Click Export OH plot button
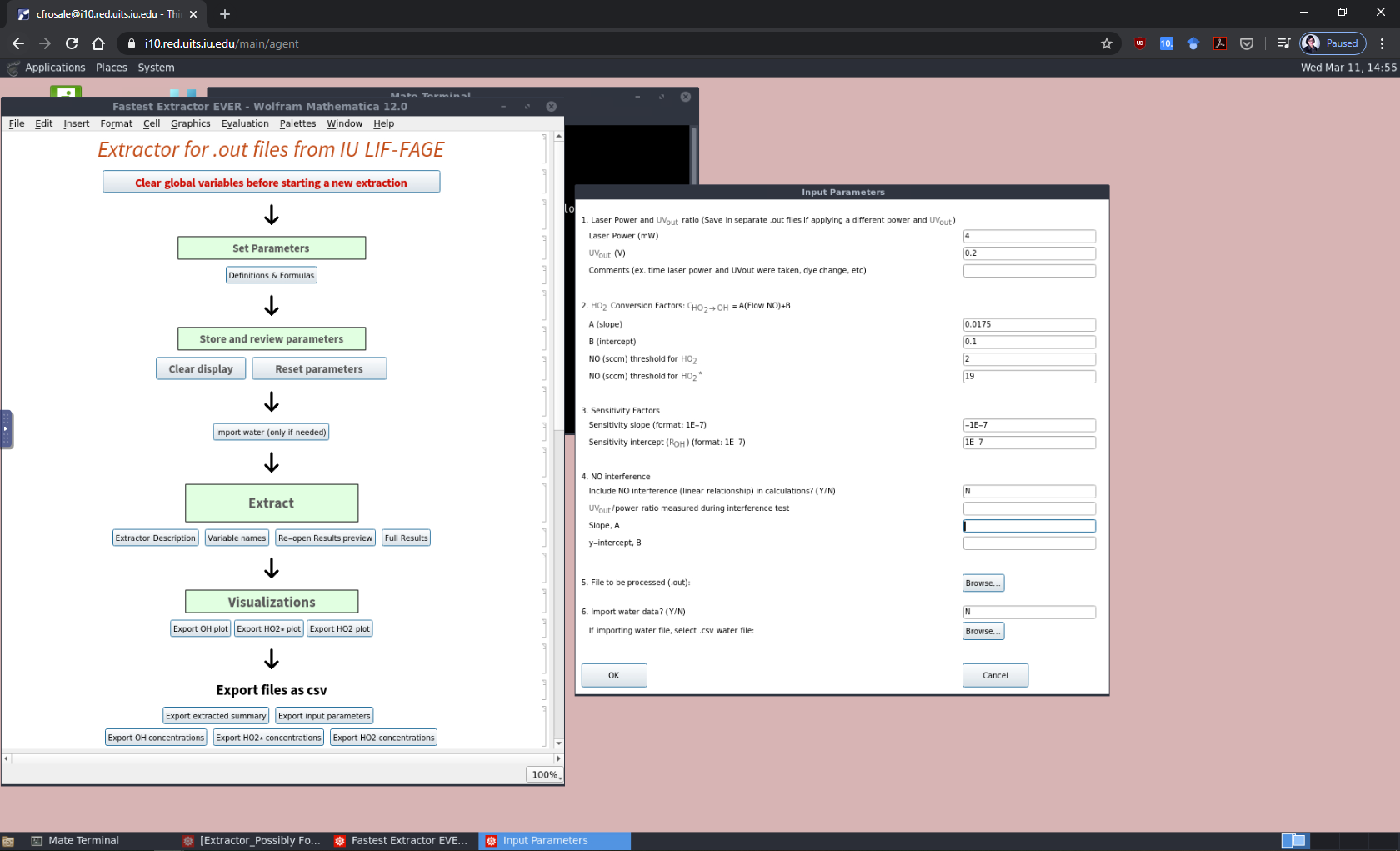The image size is (1400, 851). tap(200, 629)
